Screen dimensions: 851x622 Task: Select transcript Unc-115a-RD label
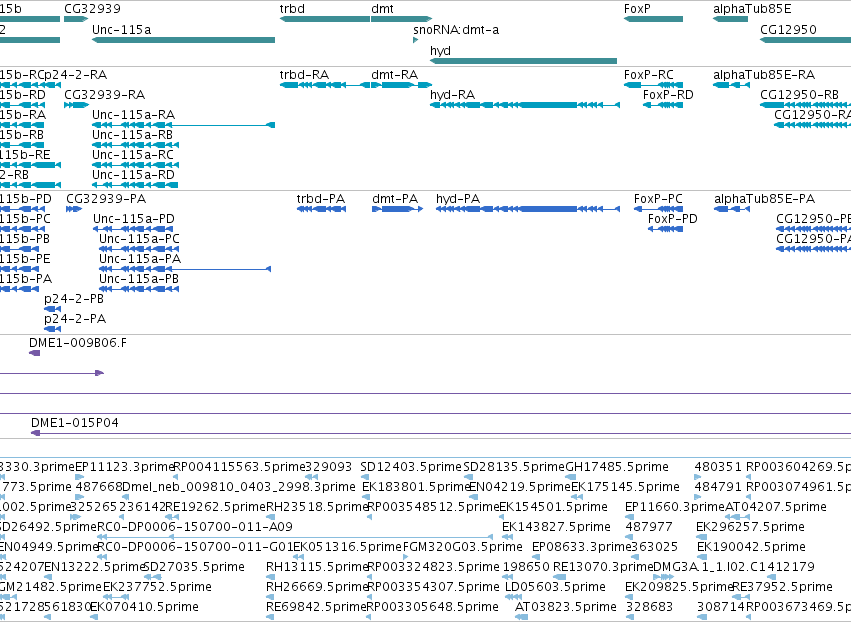click(134, 175)
